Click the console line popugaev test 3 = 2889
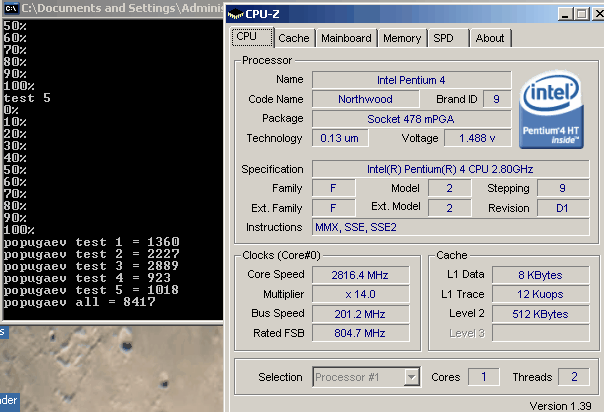The width and height of the screenshot is (604, 412). coord(91,266)
